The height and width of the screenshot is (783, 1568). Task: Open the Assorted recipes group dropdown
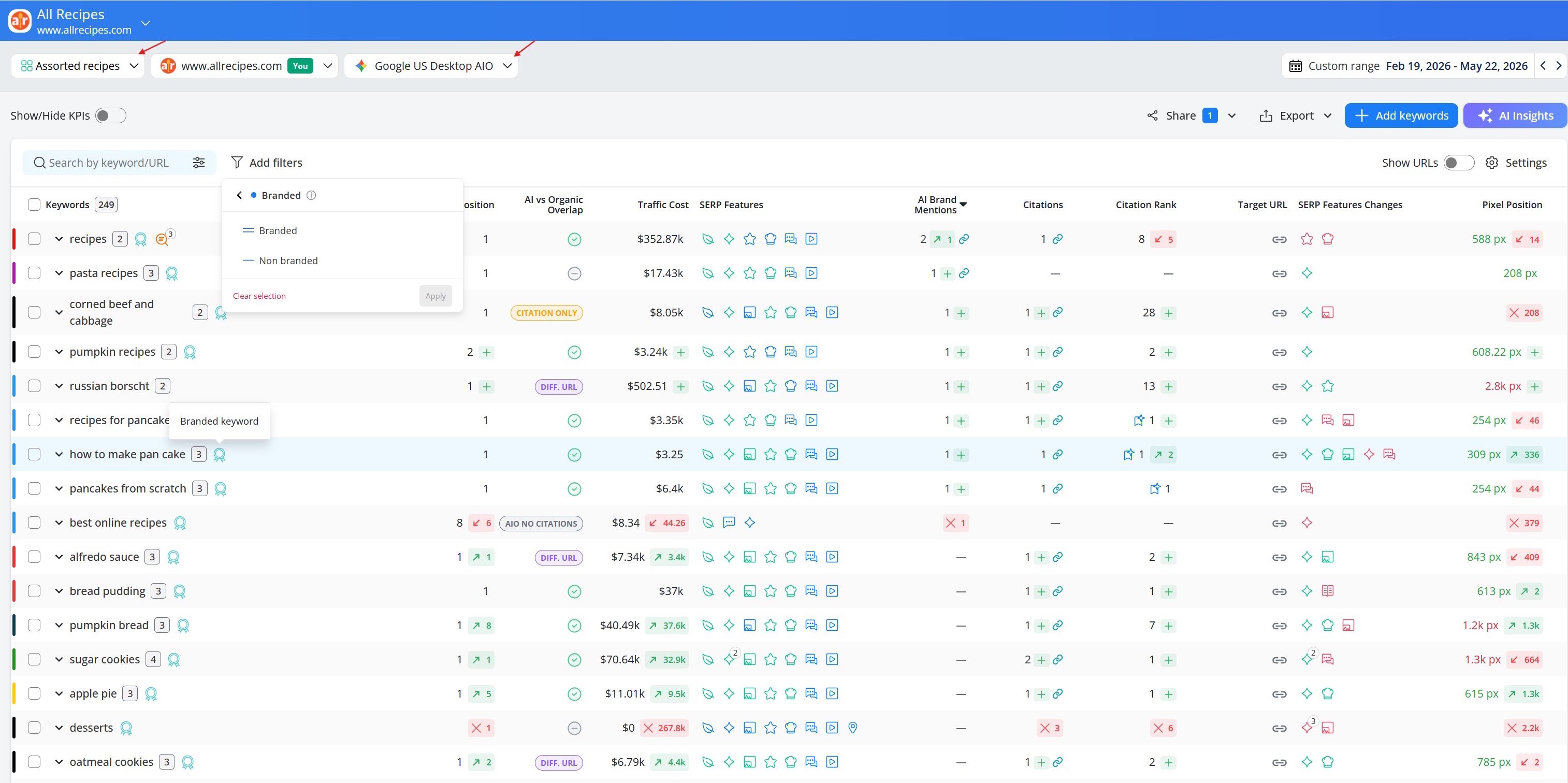pos(78,66)
